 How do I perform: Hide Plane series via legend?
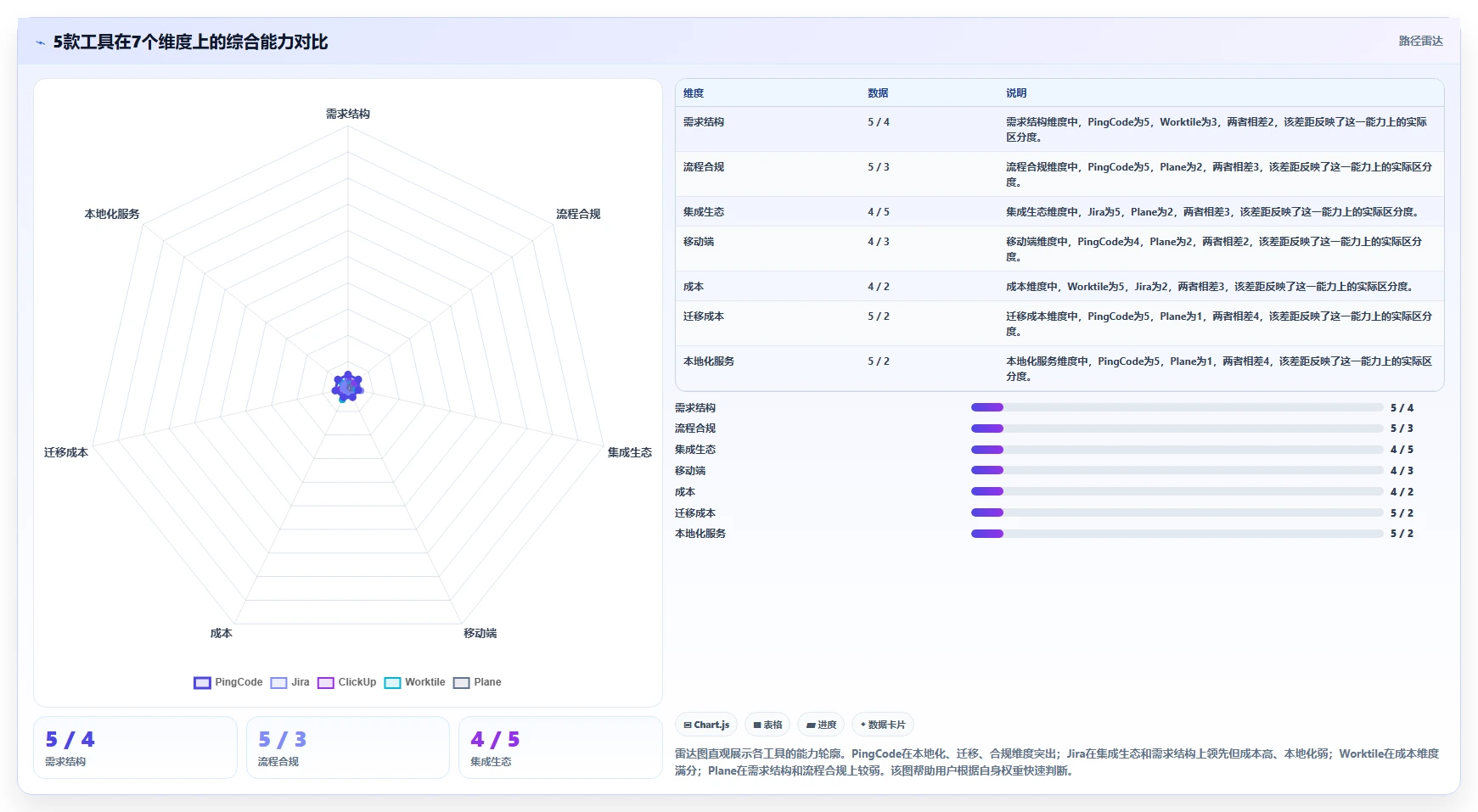(x=477, y=682)
